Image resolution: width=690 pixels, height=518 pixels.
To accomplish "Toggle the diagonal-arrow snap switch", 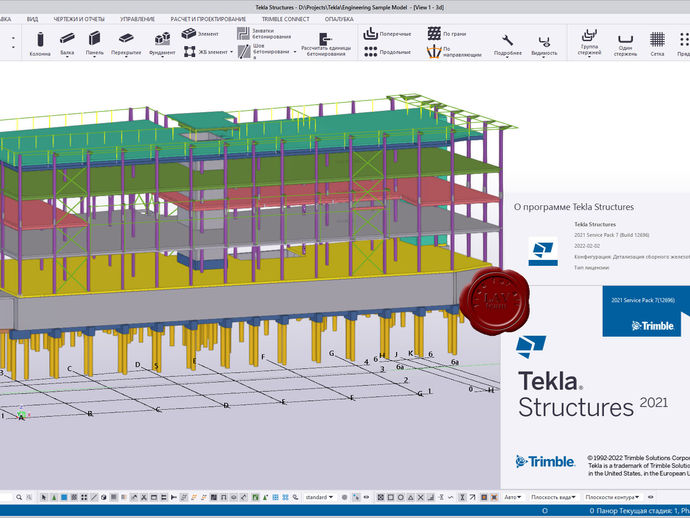I will point(472,497).
